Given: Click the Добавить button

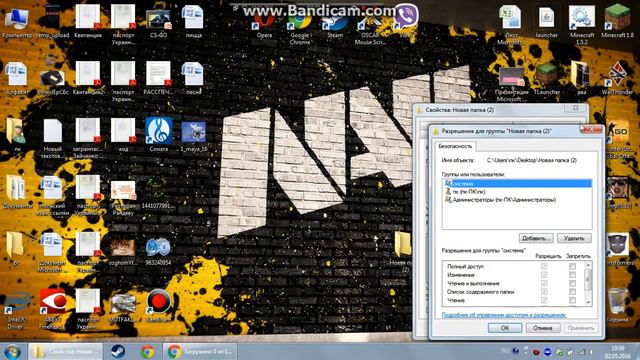Looking at the screenshot, I should [x=536, y=238].
